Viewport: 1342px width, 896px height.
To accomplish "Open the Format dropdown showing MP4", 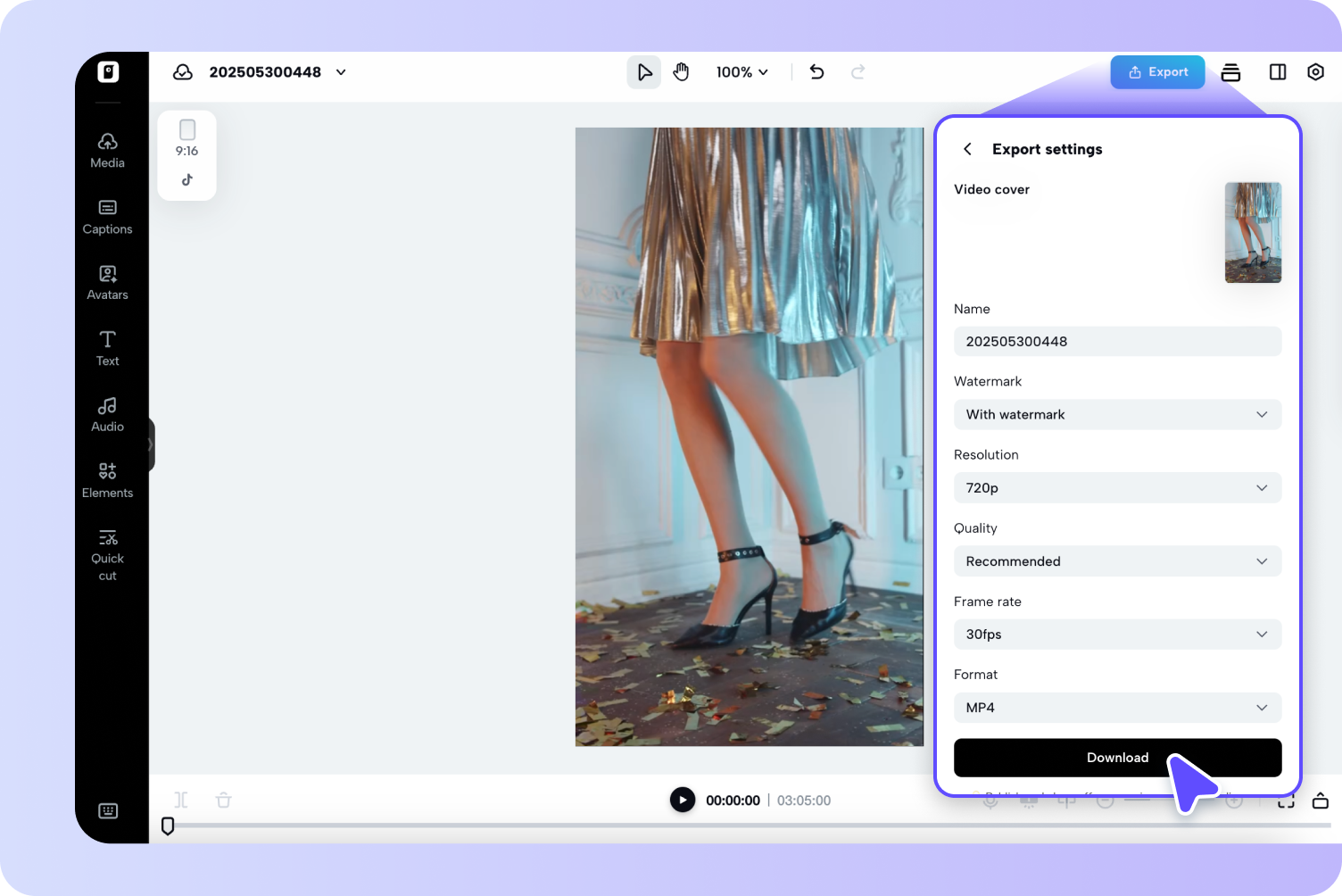I will click(1118, 708).
